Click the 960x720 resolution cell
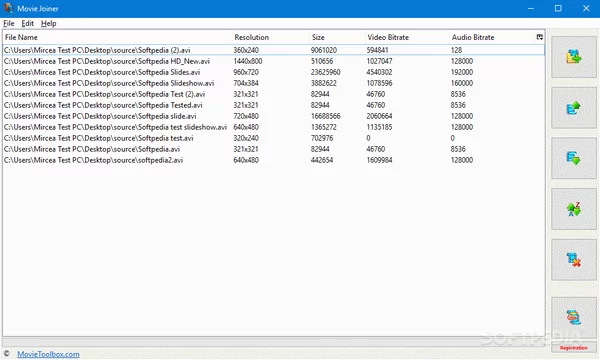 pos(246,72)
